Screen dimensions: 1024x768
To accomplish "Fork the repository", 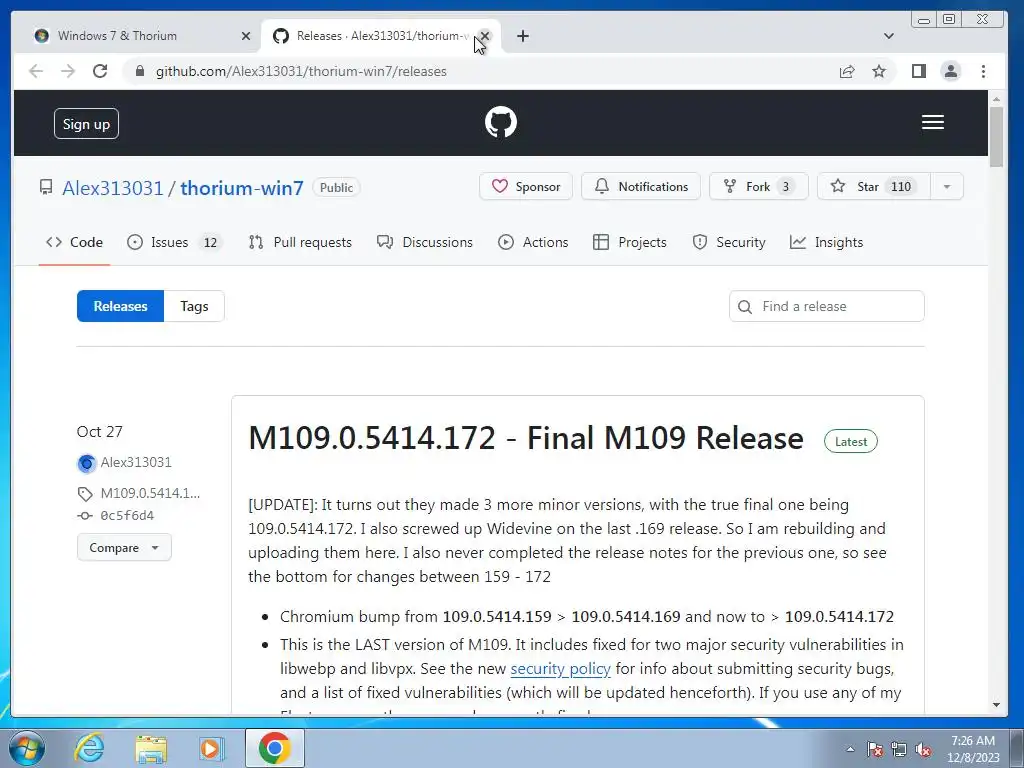I will pyautogui.click(x=758, y=187).
